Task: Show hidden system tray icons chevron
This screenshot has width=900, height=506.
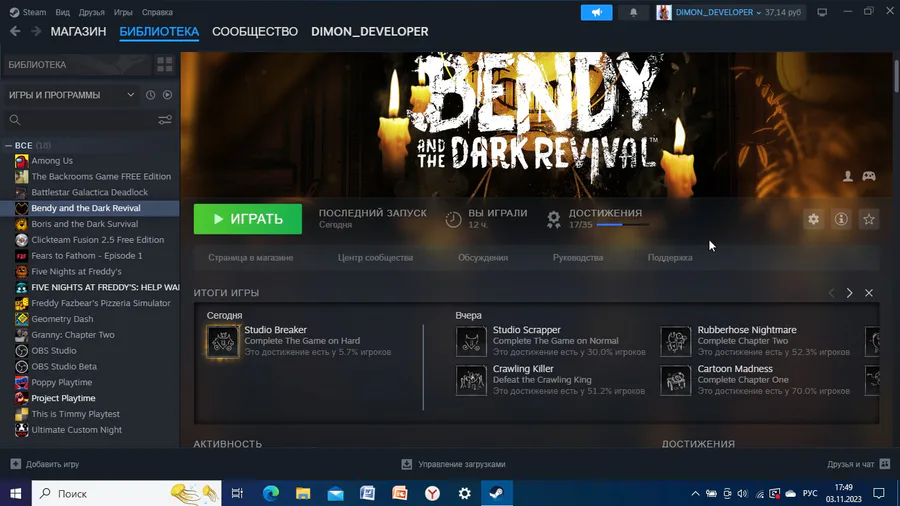Action: (x=695, y=493)
